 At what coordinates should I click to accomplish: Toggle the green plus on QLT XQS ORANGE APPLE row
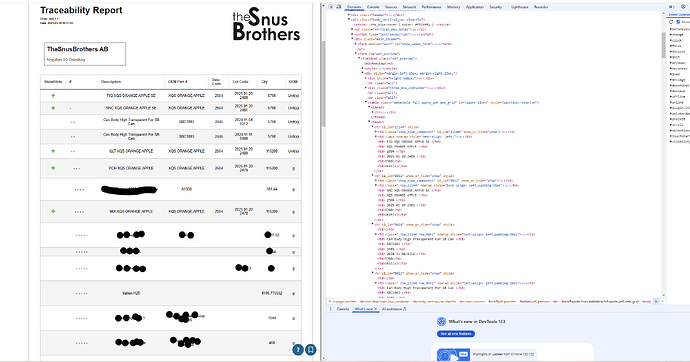(x=53, y=151)
